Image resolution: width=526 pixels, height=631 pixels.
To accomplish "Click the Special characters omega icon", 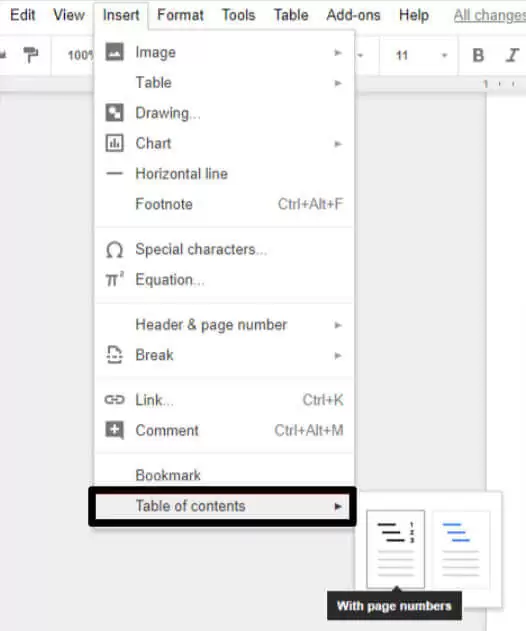I will pyautogui.click(x=114, y=250).
